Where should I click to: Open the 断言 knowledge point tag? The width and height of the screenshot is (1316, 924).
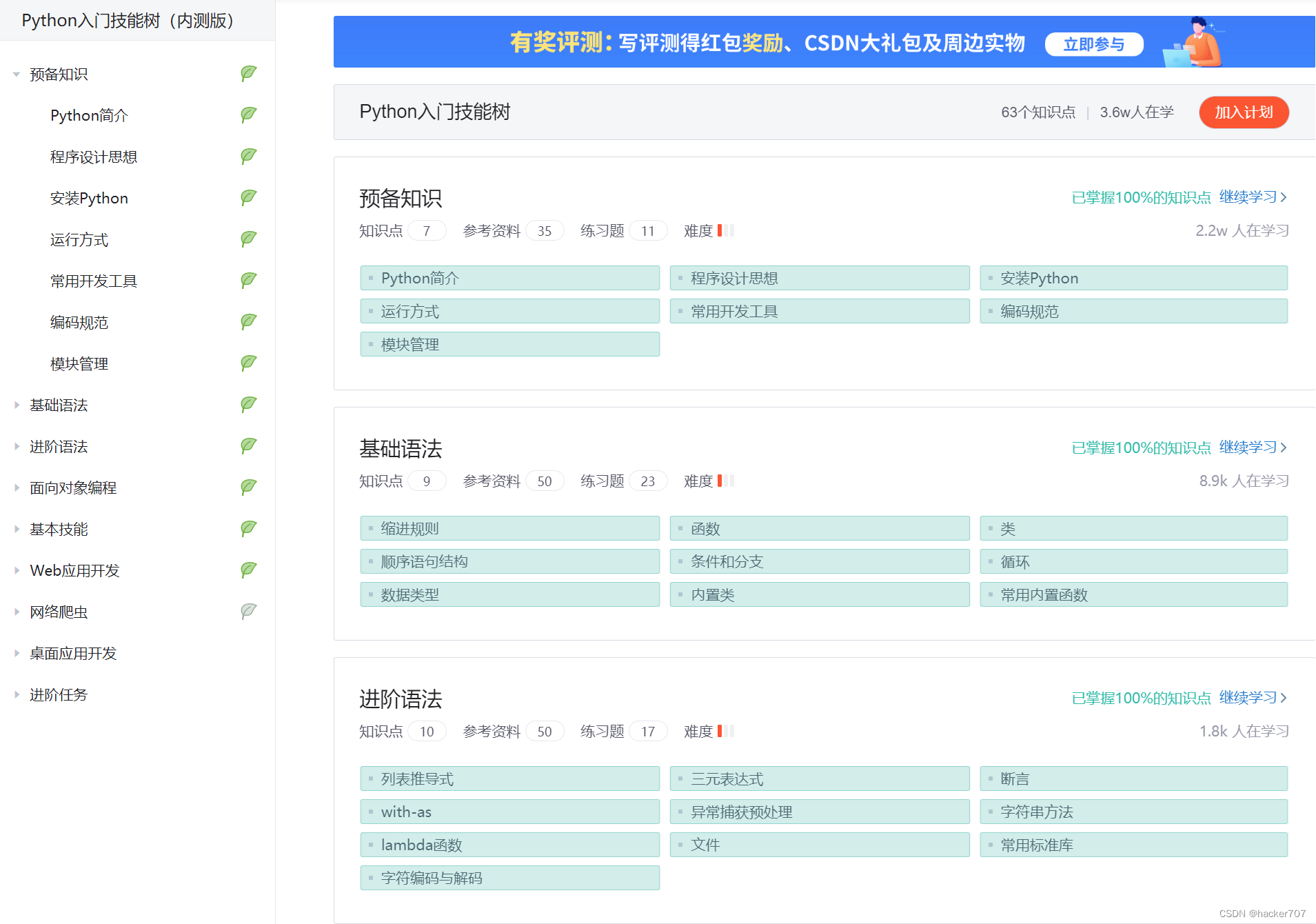click(1133, 779)
